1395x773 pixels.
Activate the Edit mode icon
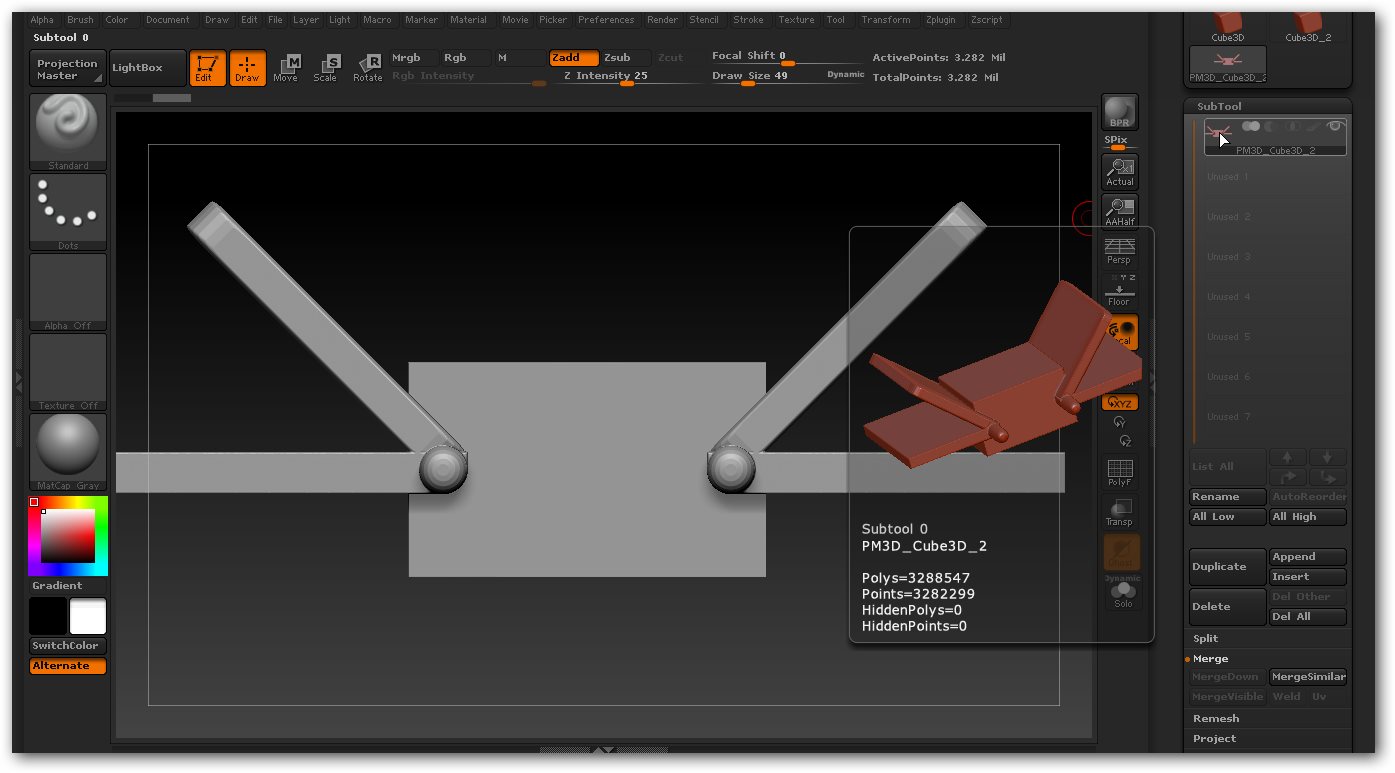207,68
